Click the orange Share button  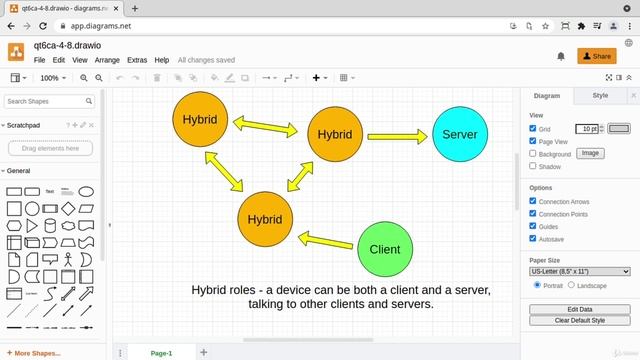point(597,56)
